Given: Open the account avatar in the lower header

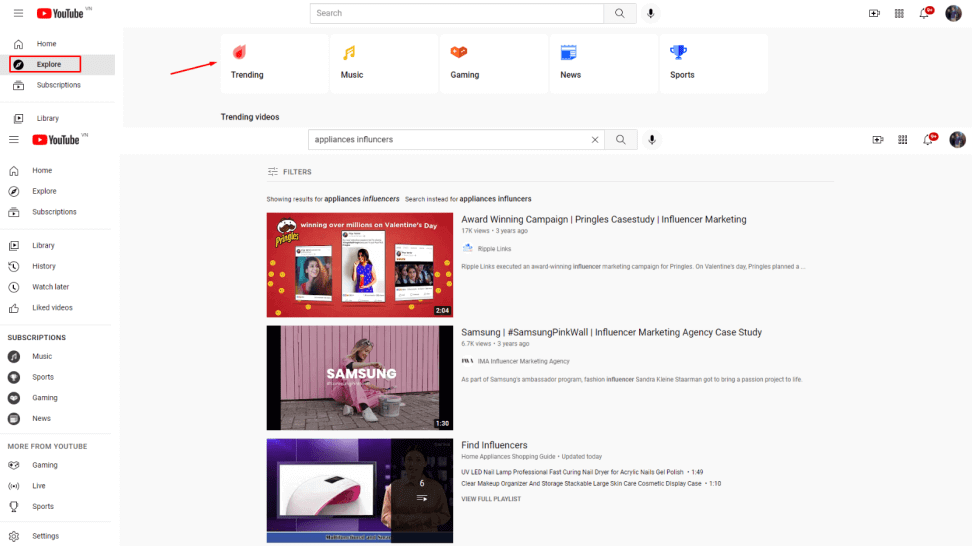Looking at the screenshot, I should point(957,140).
